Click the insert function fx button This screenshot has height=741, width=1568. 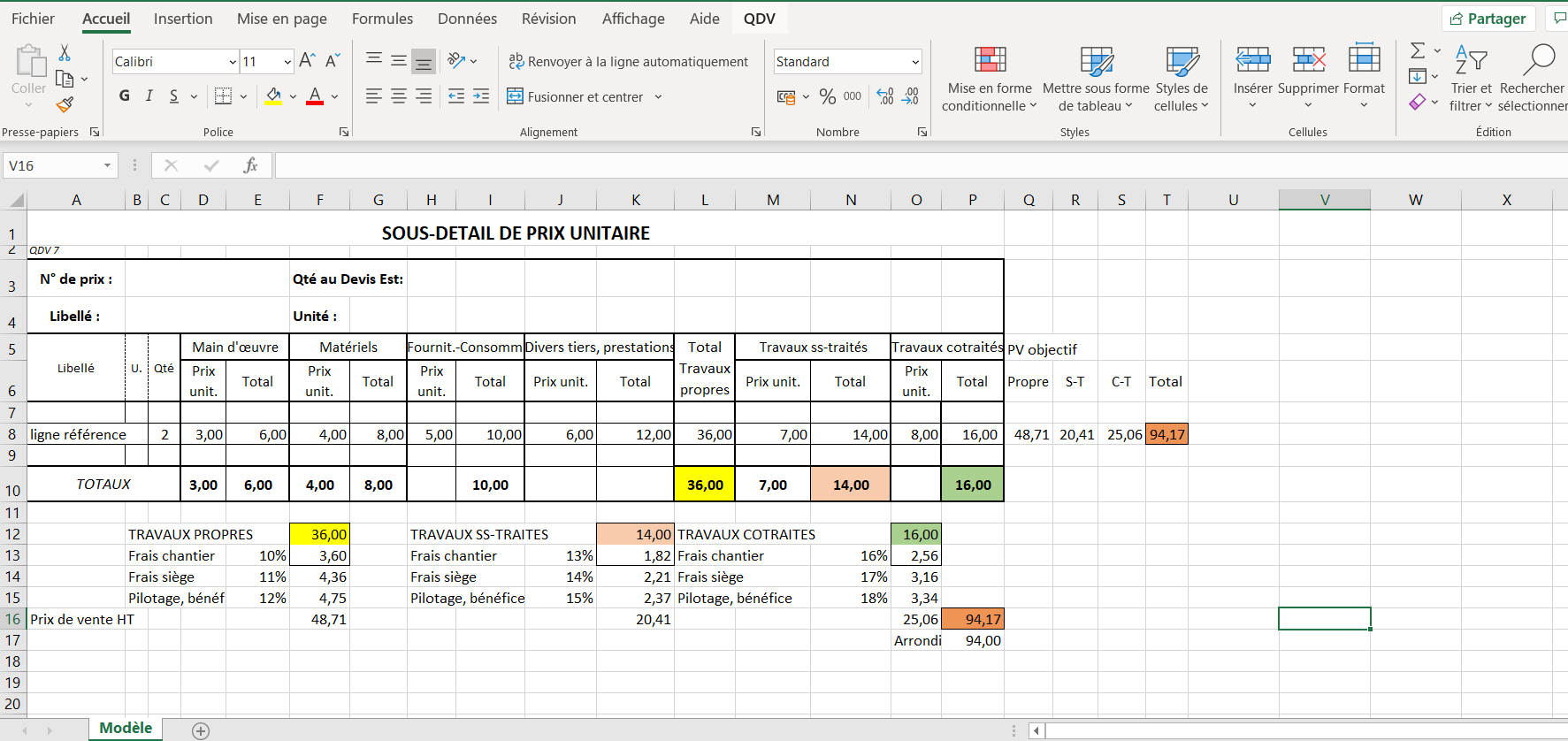[x=250, y=165]
